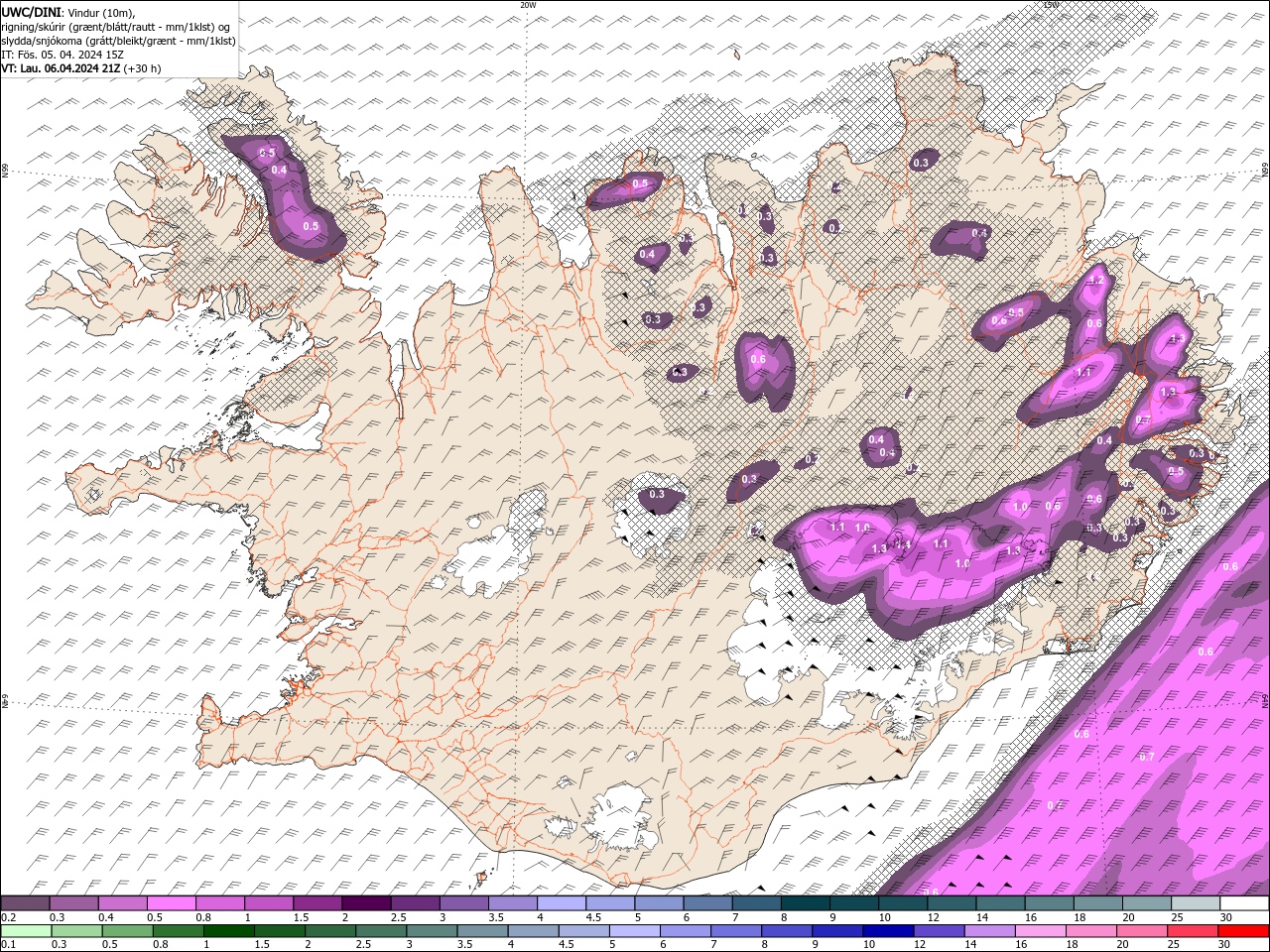This screenshot has width=1270, height=952.
Task: Select the darkest purple swatch at 2 in upper row
Action: point(366,903)
